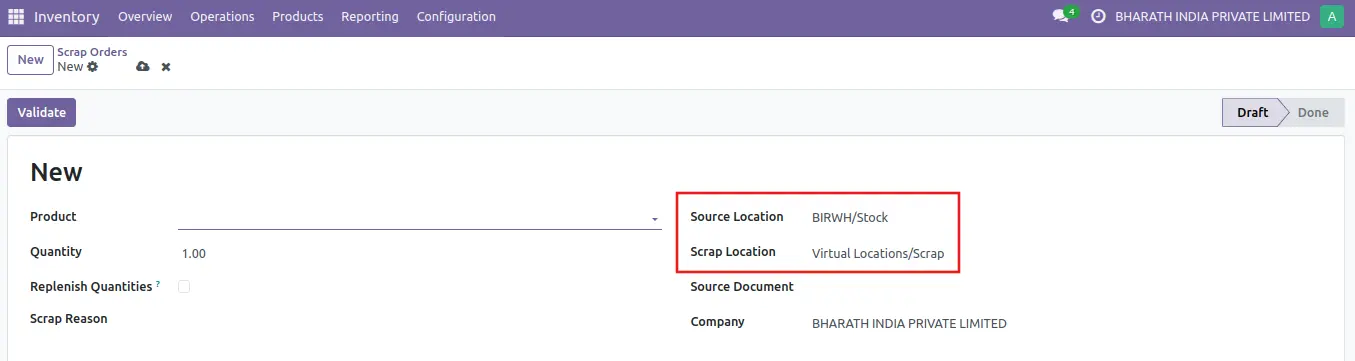Click the New record button

coord(31,60)
